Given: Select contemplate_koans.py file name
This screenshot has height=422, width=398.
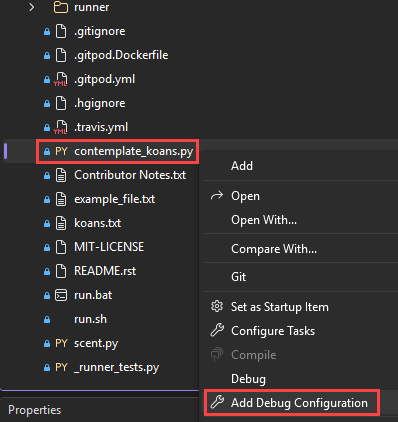Looking at the screenshot, I should tap(134, 152).
